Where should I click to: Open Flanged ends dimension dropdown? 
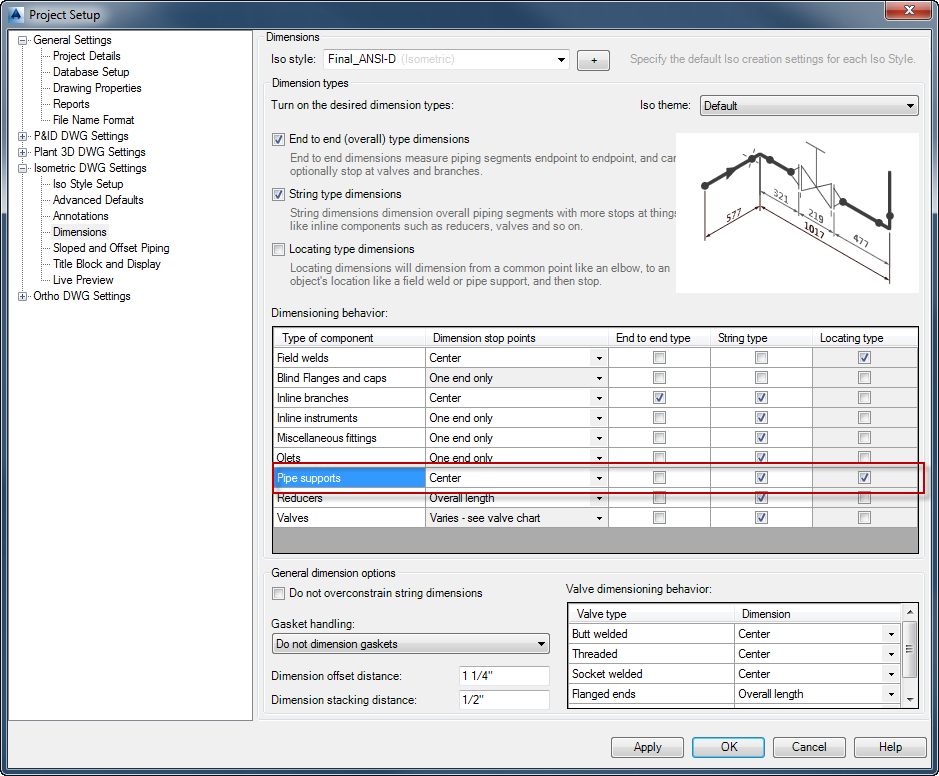[x=891, y=695]
